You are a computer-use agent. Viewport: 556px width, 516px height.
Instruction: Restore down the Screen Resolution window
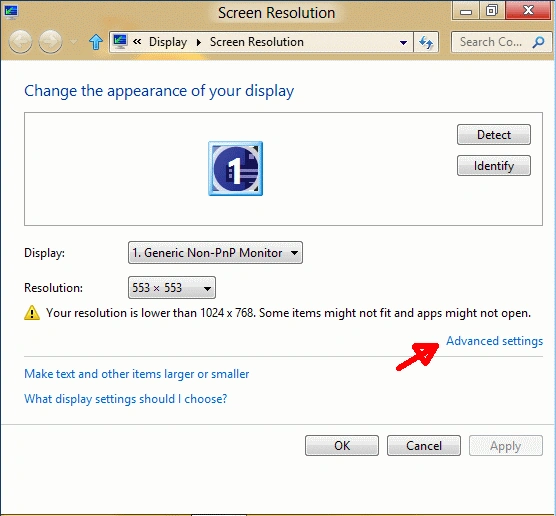[492, 11]
